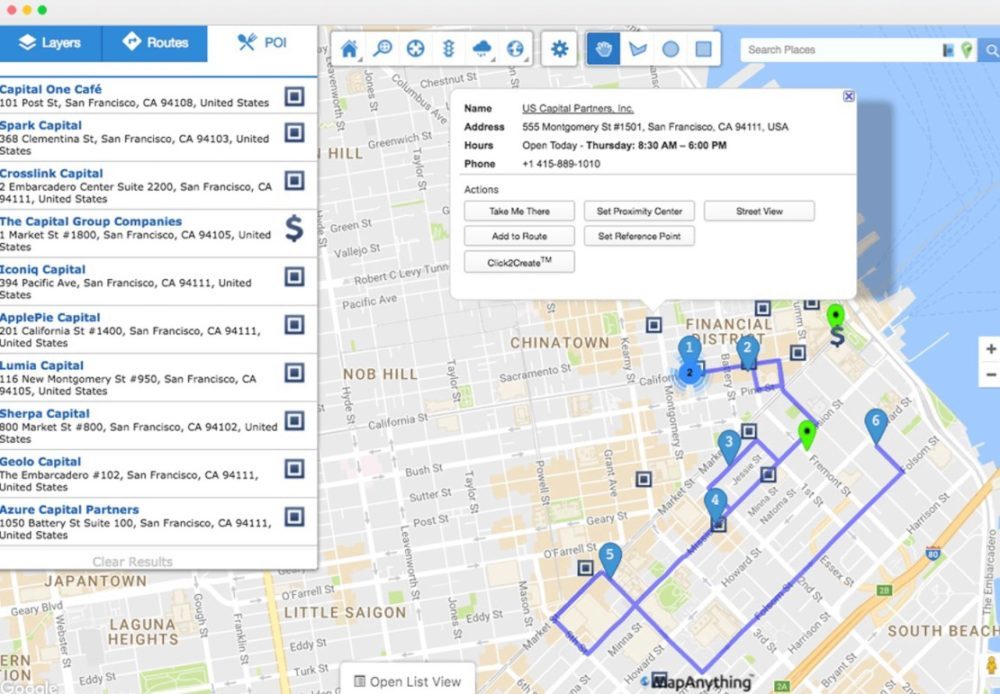Click the home icon in map toolbar
This screenshot has height=694, width=1000.
point(350,49)
